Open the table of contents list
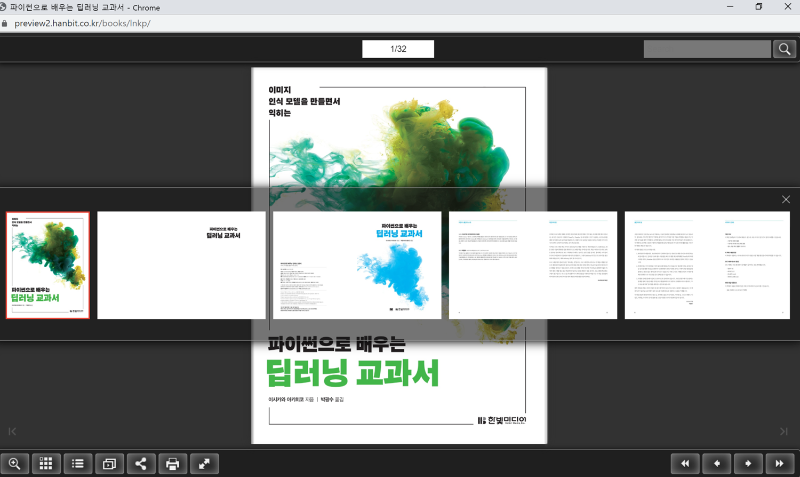 pyautogui.click(x=78, y=464)
